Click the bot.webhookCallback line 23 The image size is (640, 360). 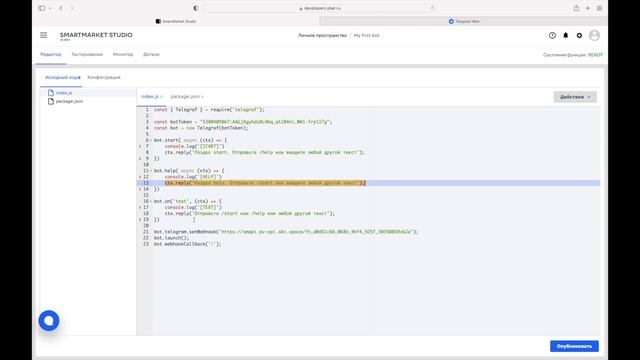coord(187,244)
